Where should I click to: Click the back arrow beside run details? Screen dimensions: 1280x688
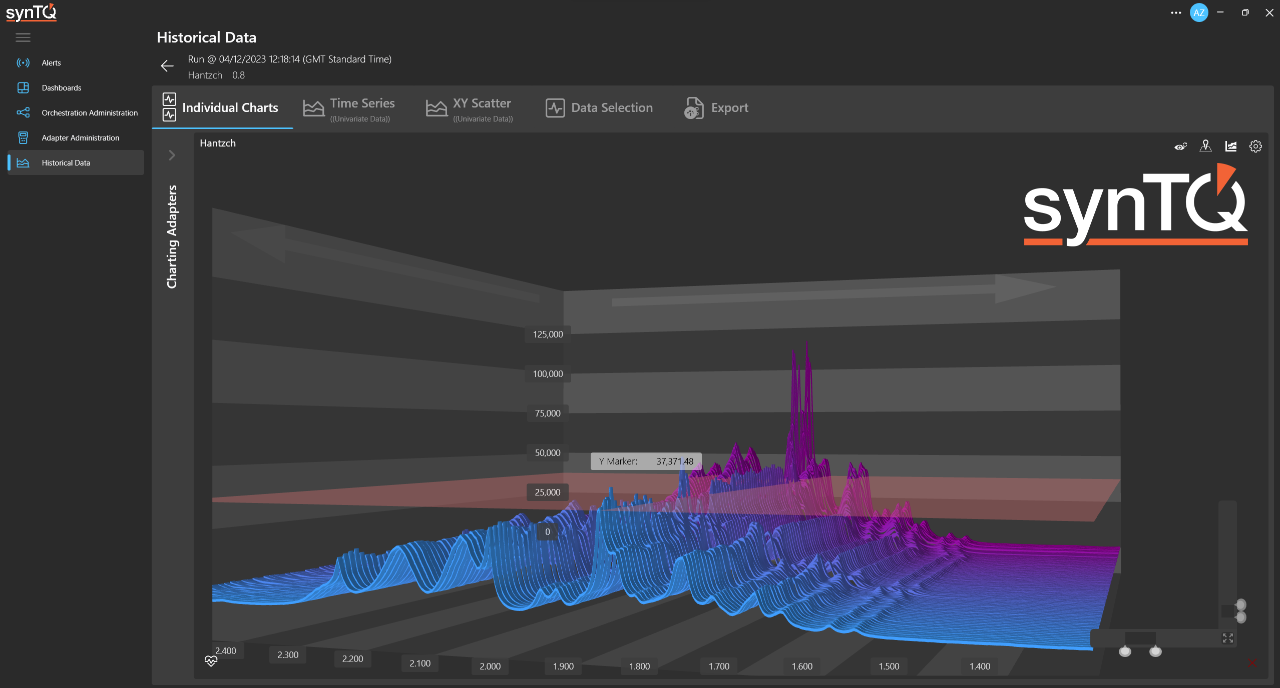tap(167, 66)
